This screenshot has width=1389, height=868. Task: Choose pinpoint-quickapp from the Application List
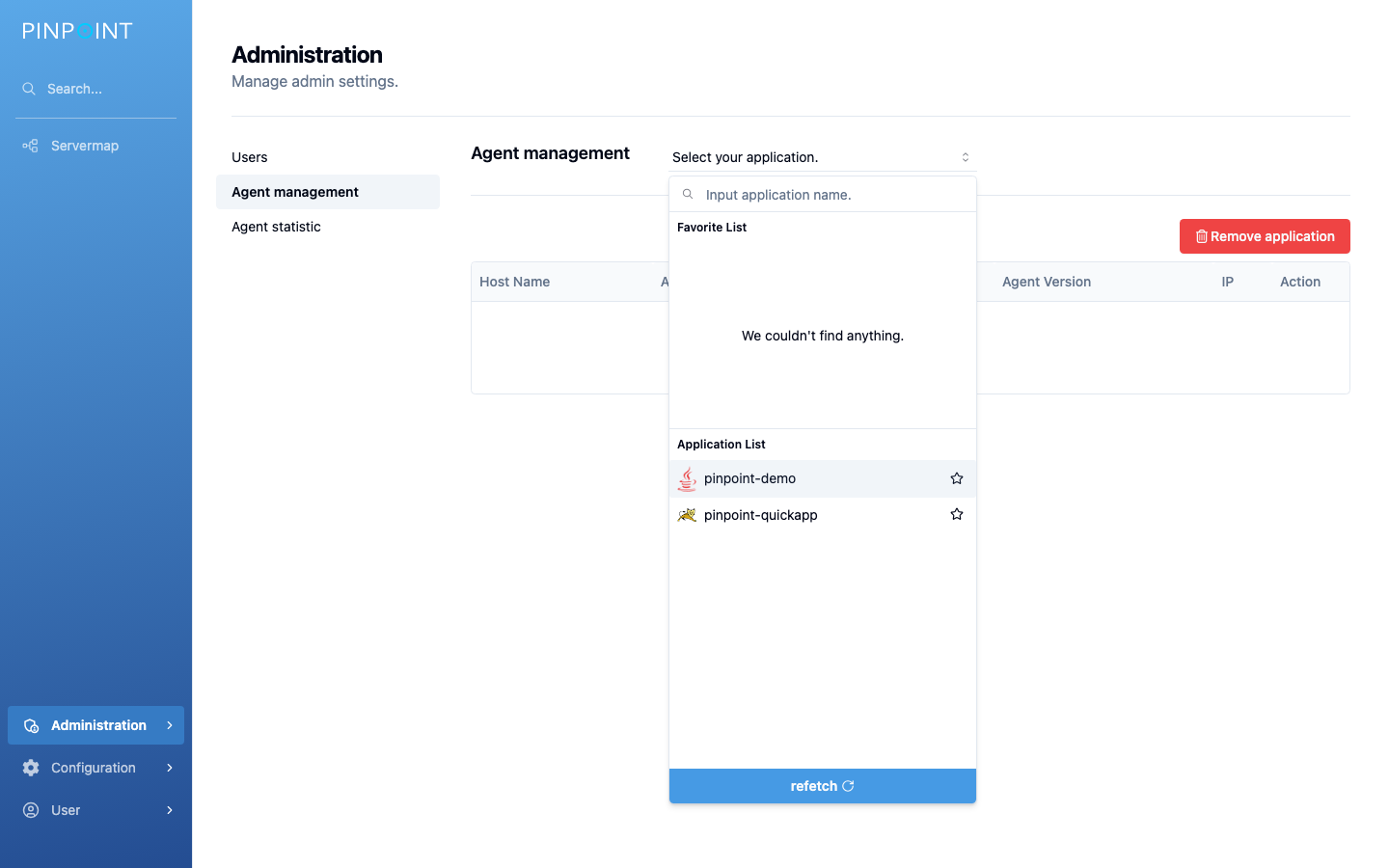(x=823, y=515)
